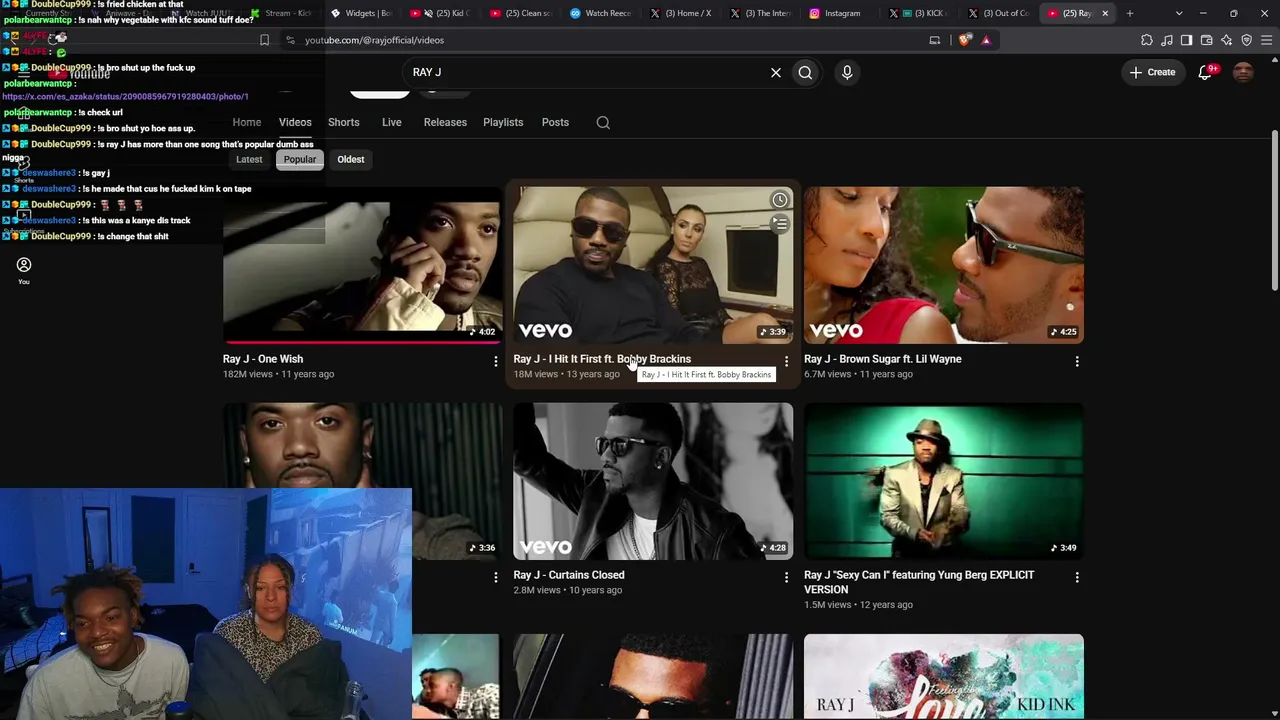
Task: Open the channel Posts tab
Action: click(555, 122)
